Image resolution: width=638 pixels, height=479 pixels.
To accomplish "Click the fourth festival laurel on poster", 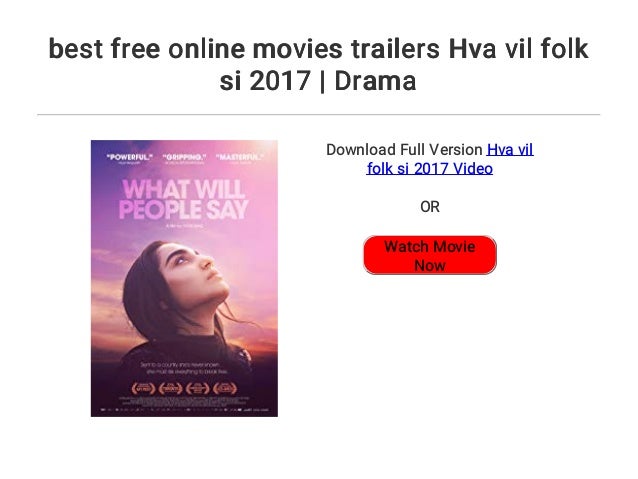I will coord(225,389).
